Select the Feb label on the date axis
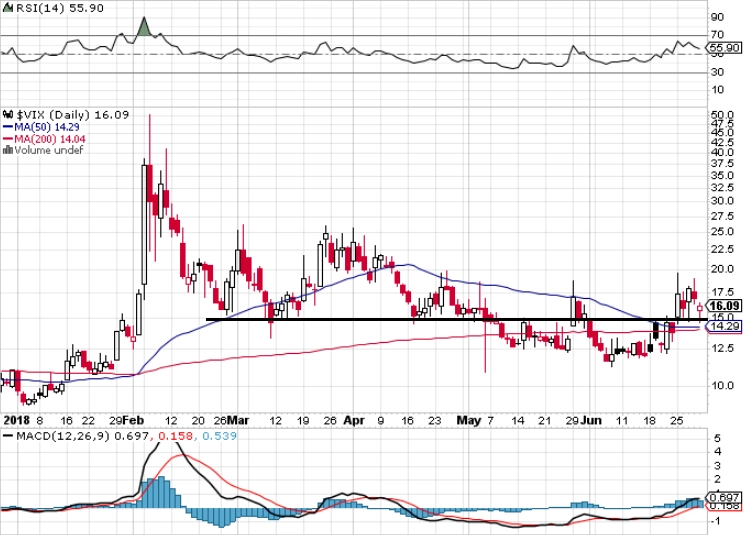The image size is (743, 535). tap(134, 420)
